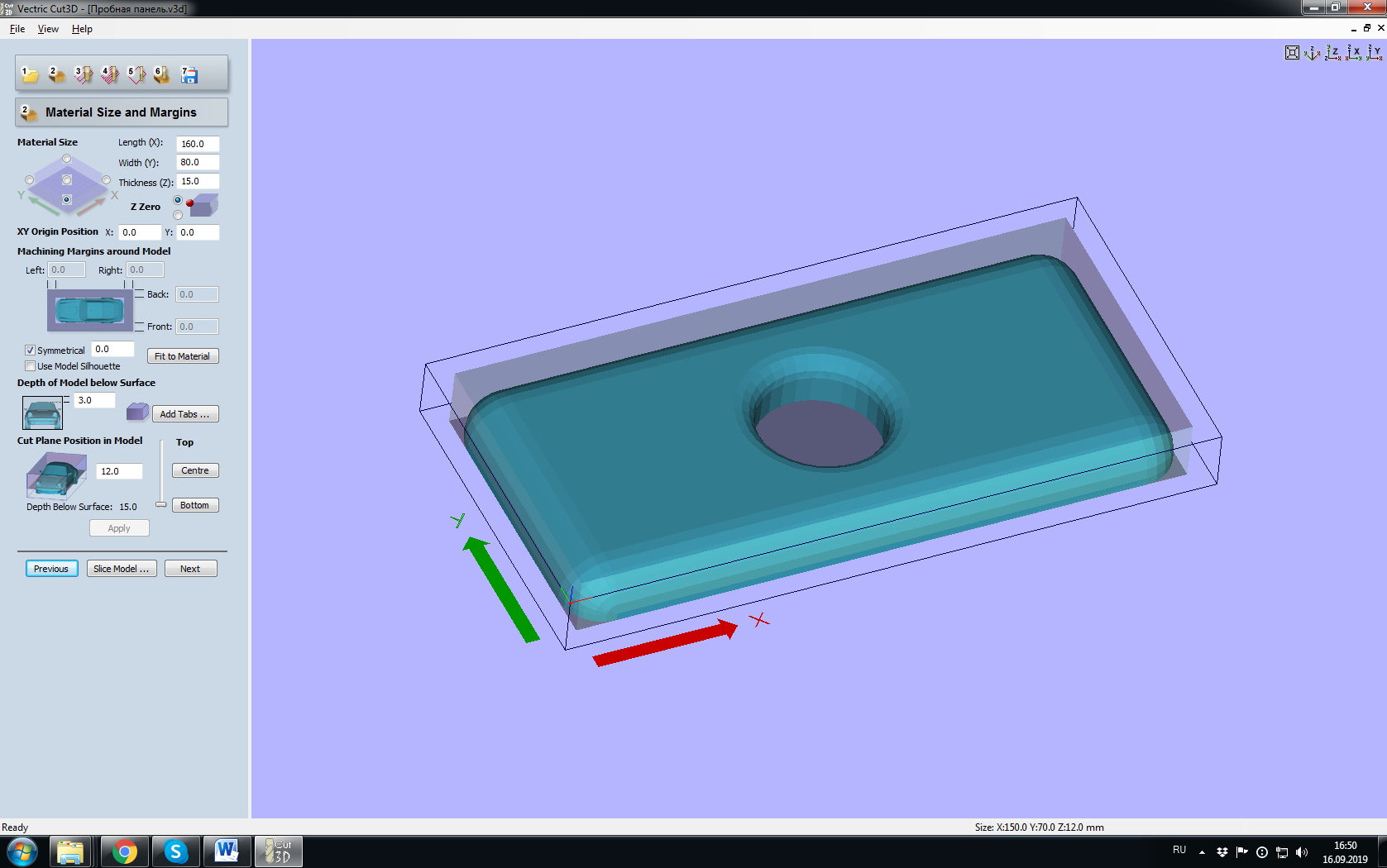Select centre XY origin radio button

tap(67, 179)
